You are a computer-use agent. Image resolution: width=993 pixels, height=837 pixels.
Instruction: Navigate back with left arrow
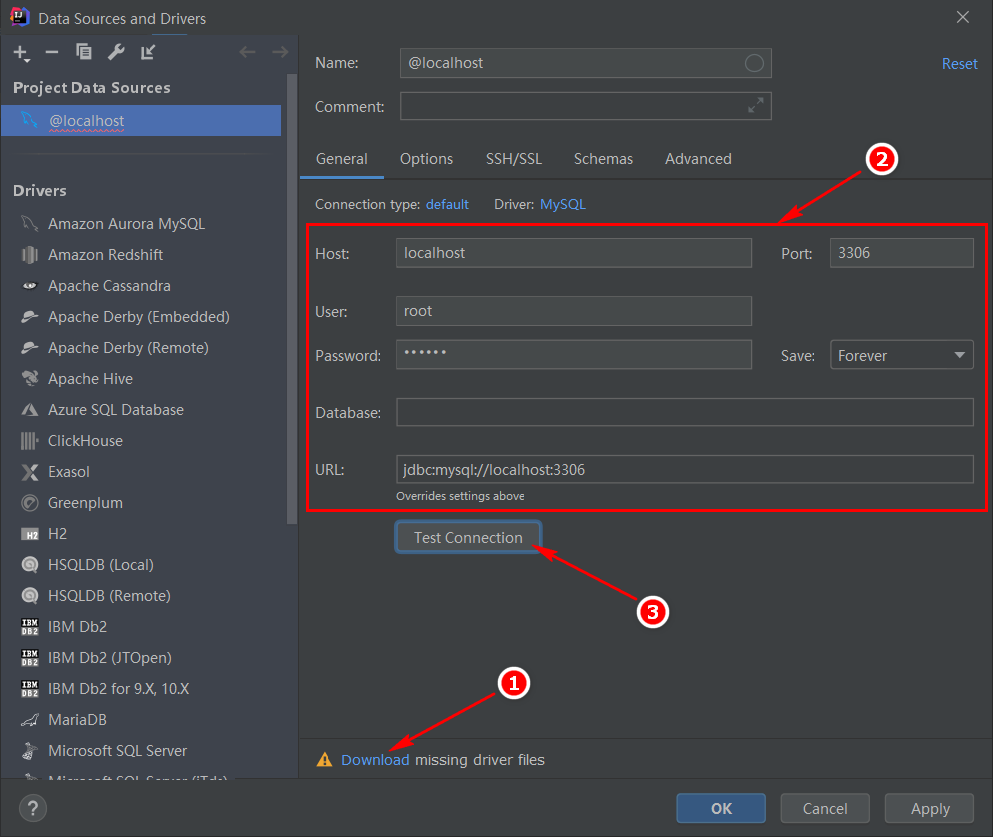(248, 52)
